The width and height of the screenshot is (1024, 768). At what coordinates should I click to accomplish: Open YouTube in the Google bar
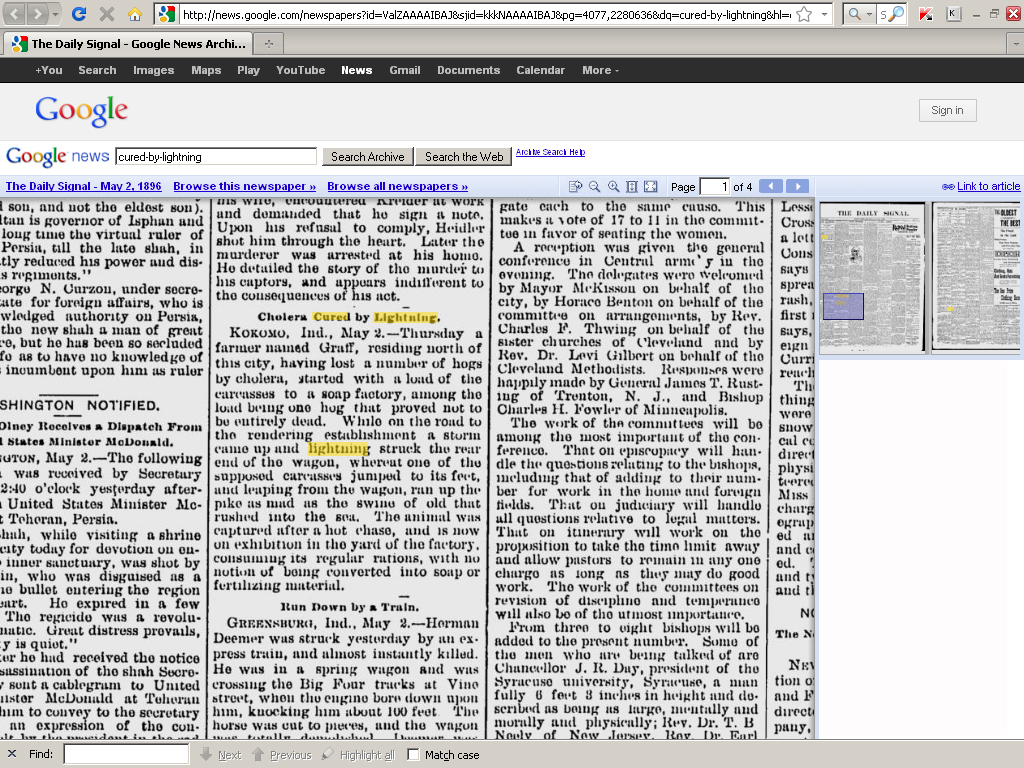coord(300,70)
